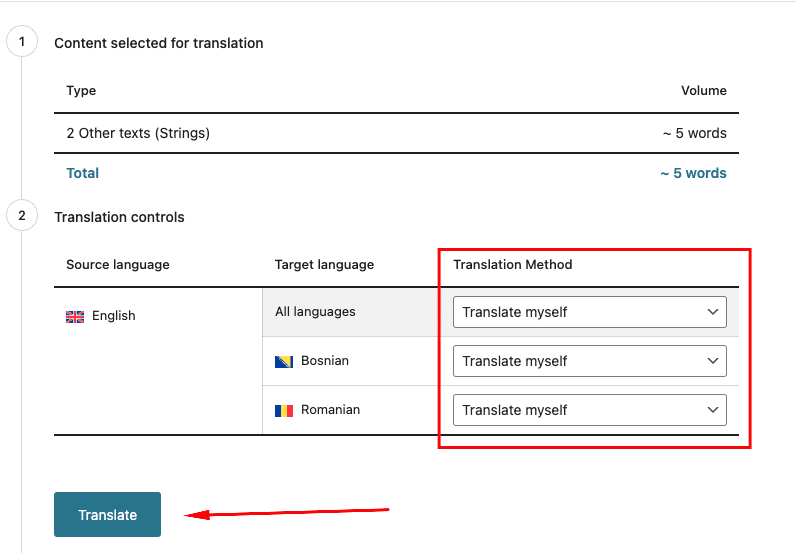Select the Romanian target language label
Viewport: 796px width, 557px height.
pos(330,410)
